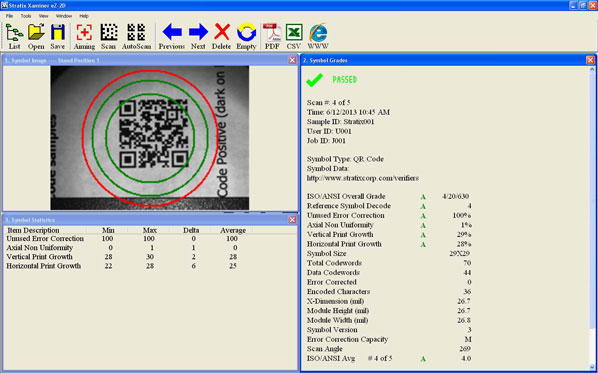Click the Time 6/12/2013 line

(348, 112)
